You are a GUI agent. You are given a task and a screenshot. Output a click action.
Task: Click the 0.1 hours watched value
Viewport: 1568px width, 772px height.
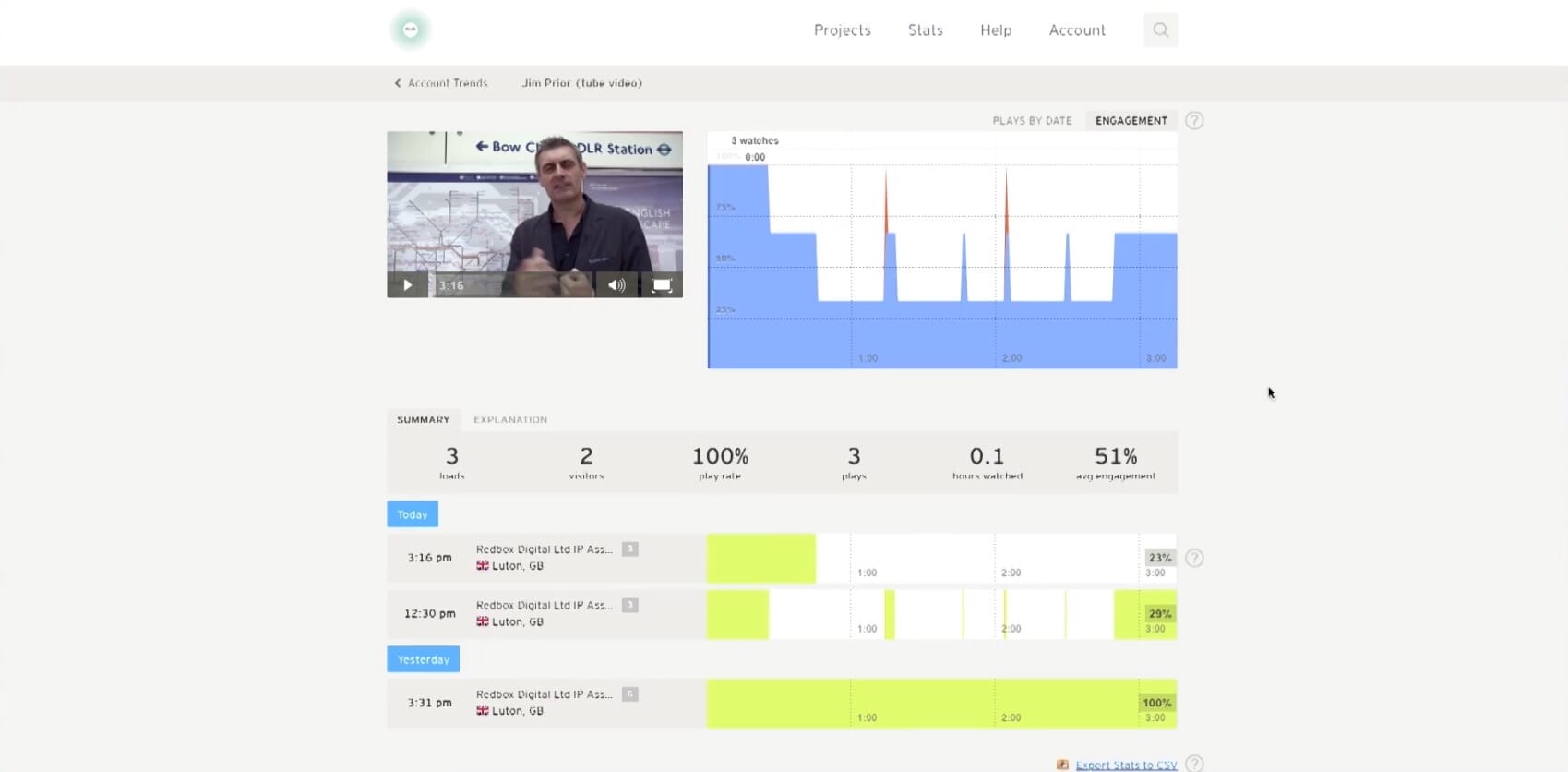click(987, 456)
